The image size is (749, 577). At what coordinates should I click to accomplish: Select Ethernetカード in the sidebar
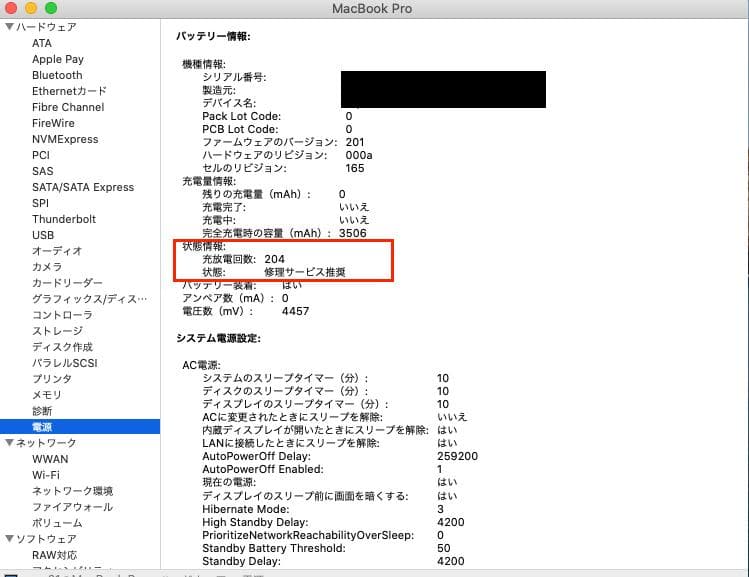coord(69,91)
